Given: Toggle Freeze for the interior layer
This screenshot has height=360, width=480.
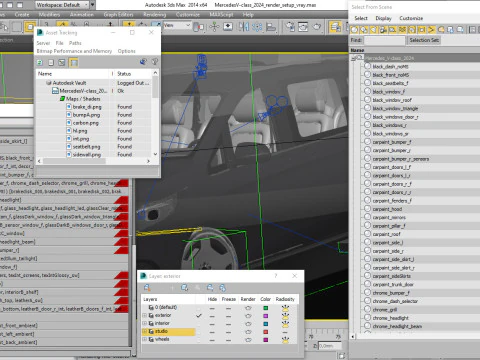Looking at the screenshot, I should [228, 324].
